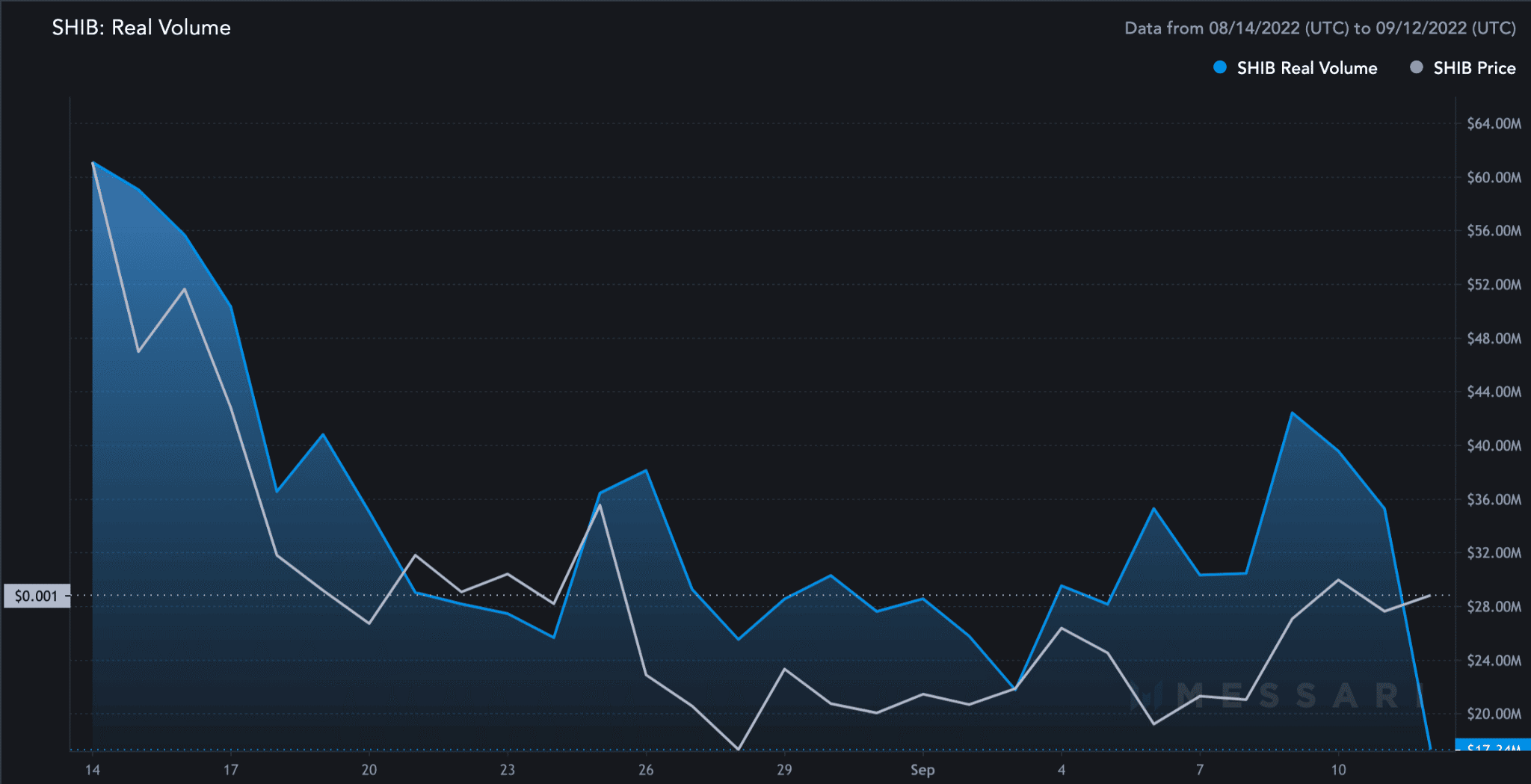
Task: Click the x-axis date label 10
Action: pyautogui.click(x=1338, y=770)
